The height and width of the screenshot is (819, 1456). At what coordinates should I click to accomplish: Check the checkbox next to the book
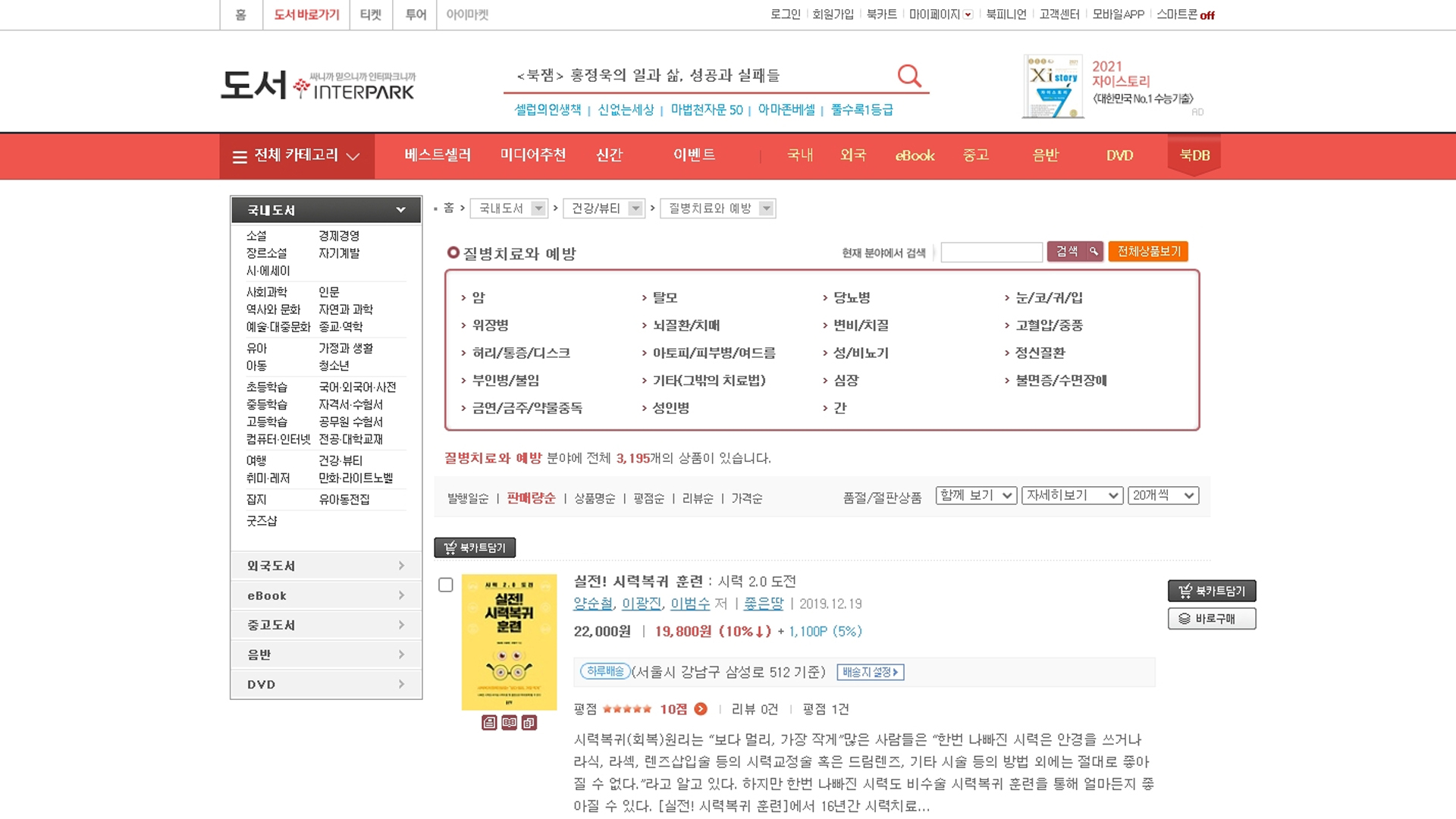[x=446, y=585]
